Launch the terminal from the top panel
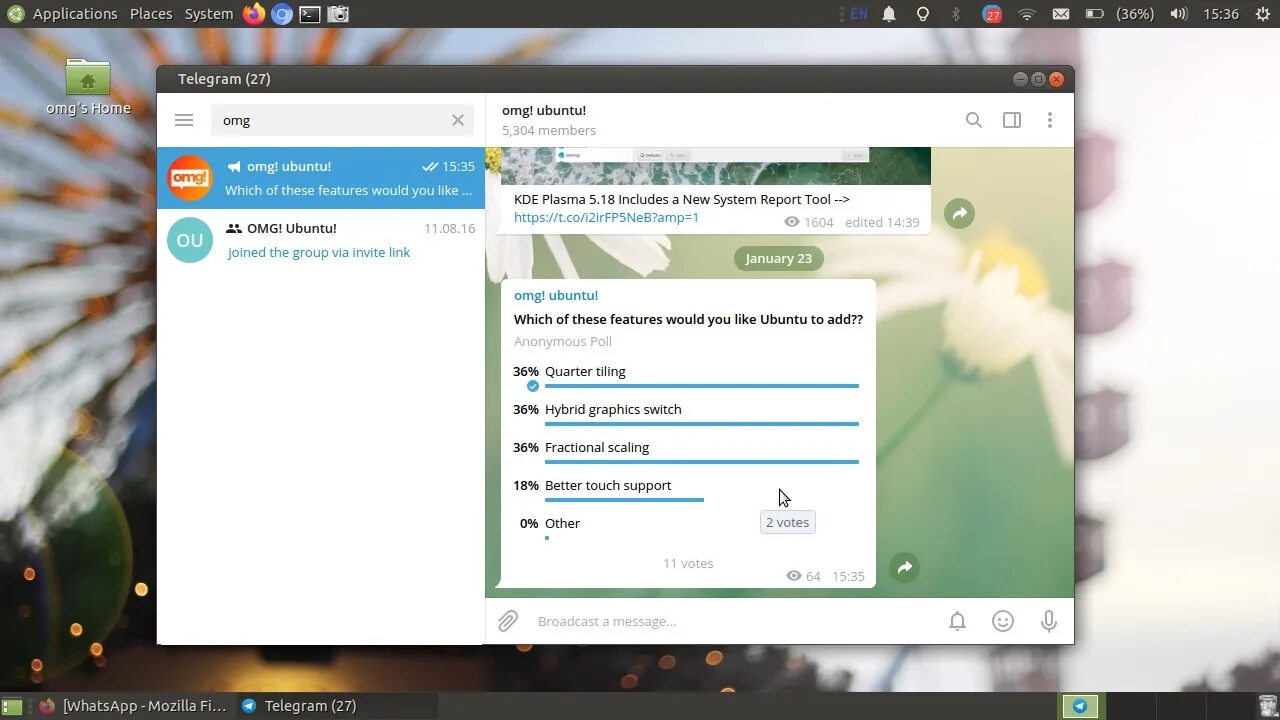Screen dimensions: 1280x720 tap(310, 14)
